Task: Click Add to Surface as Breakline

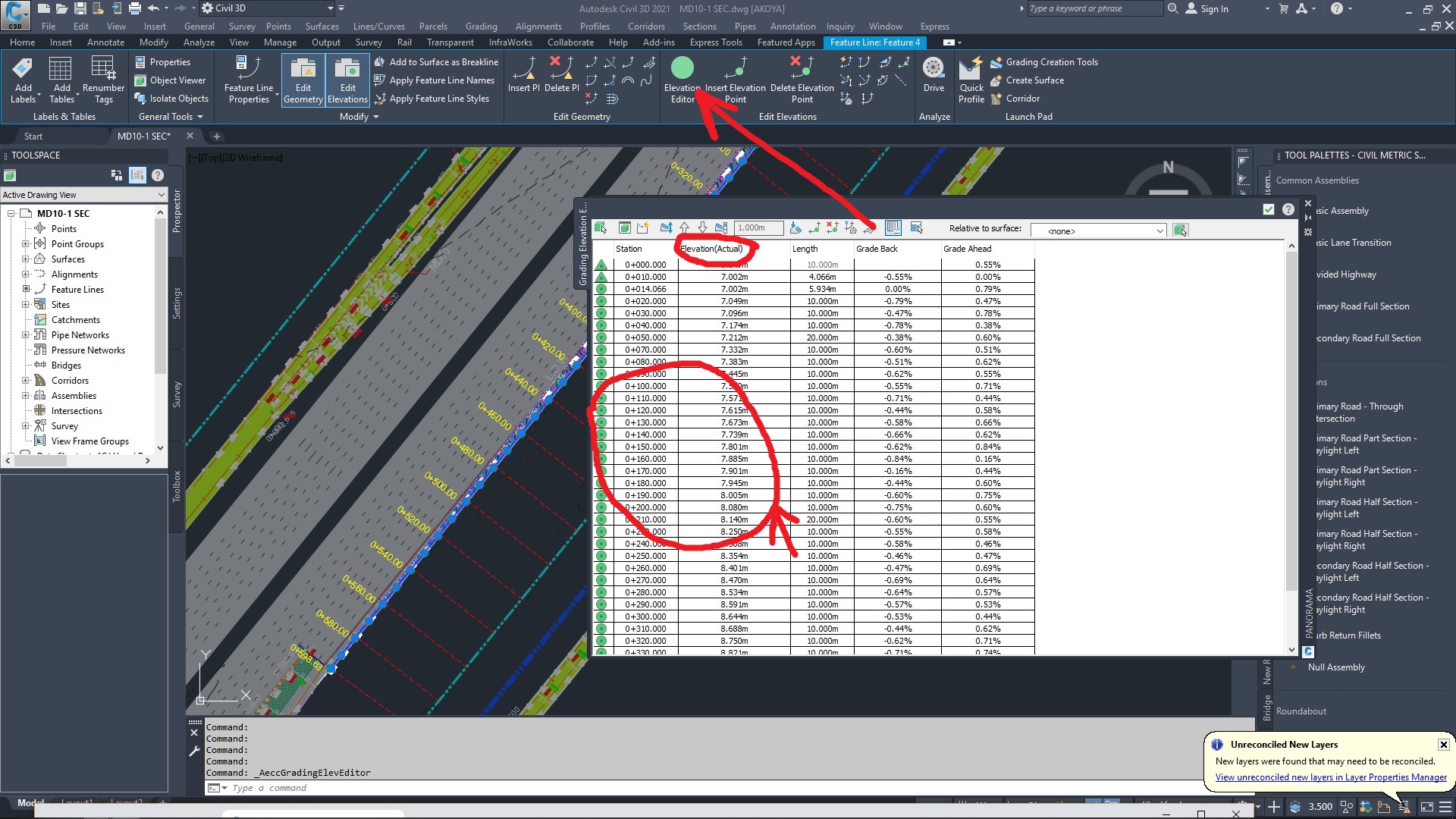Action: pos(436,61)
